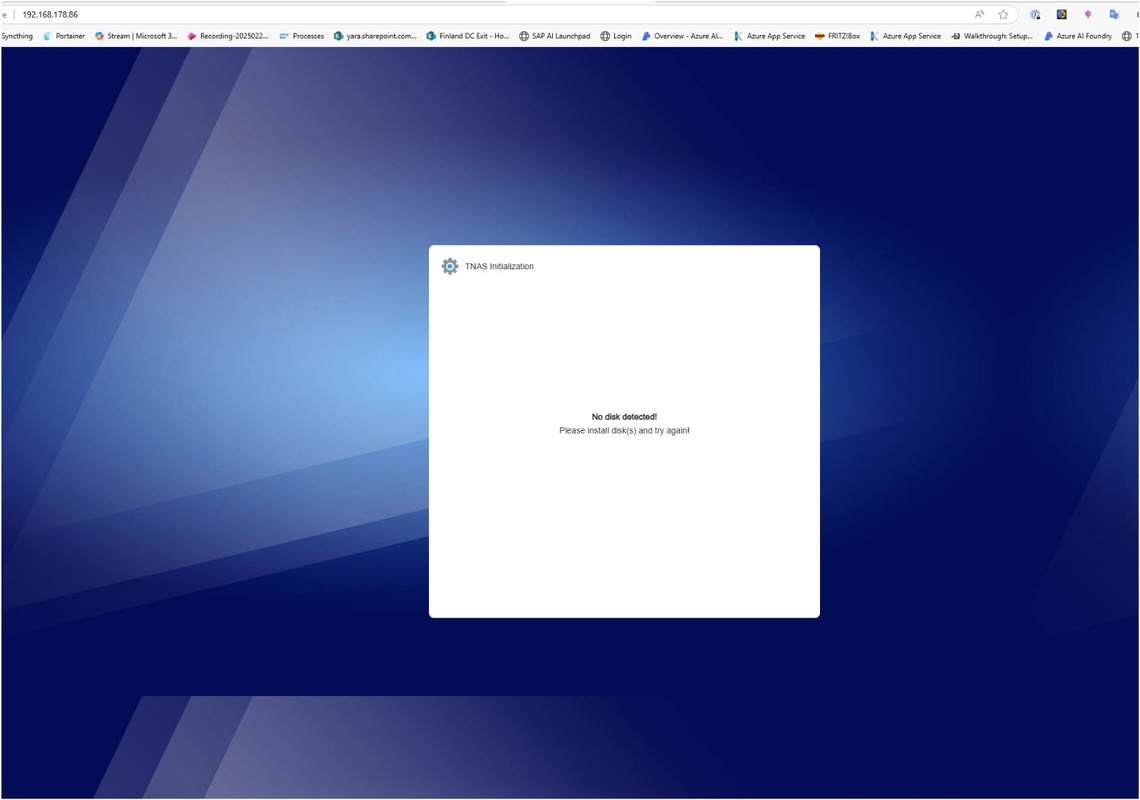The height and width of the screenshot is (800, 1140).
Task: Open the Recording-2025022... bookmark
Action: (228, 36)
